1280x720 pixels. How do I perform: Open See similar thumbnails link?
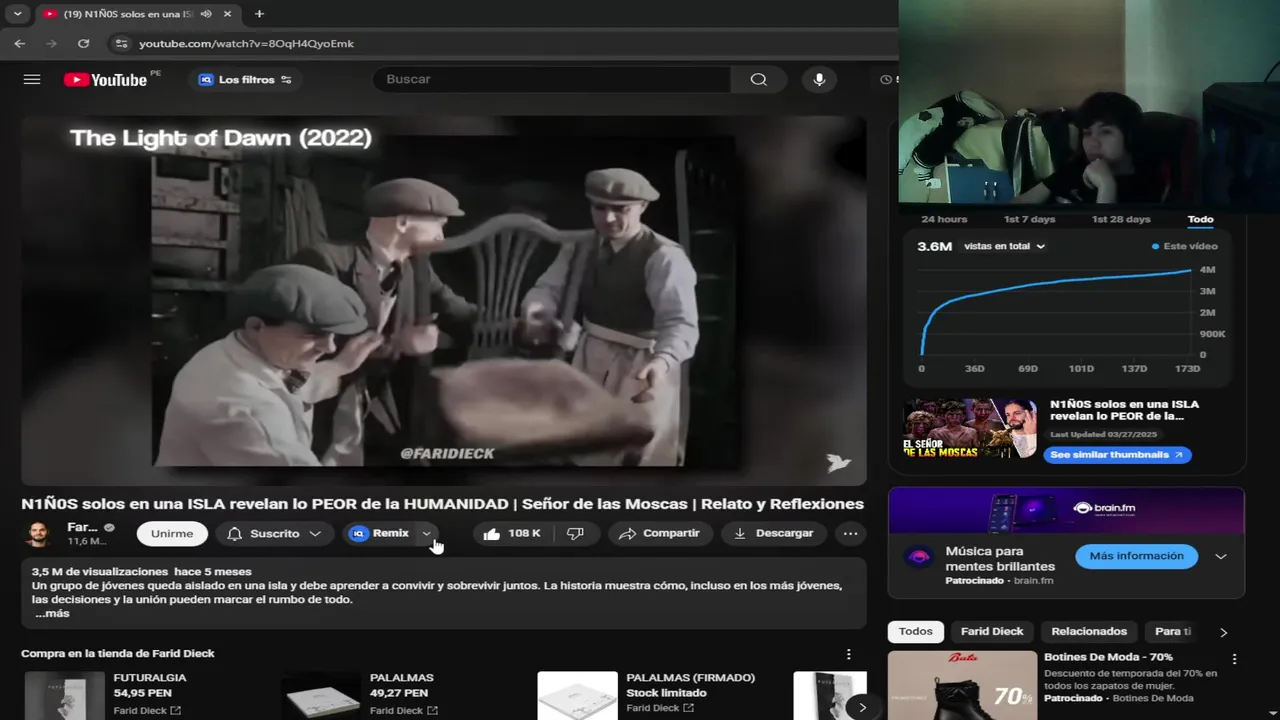pos(1117,454)
